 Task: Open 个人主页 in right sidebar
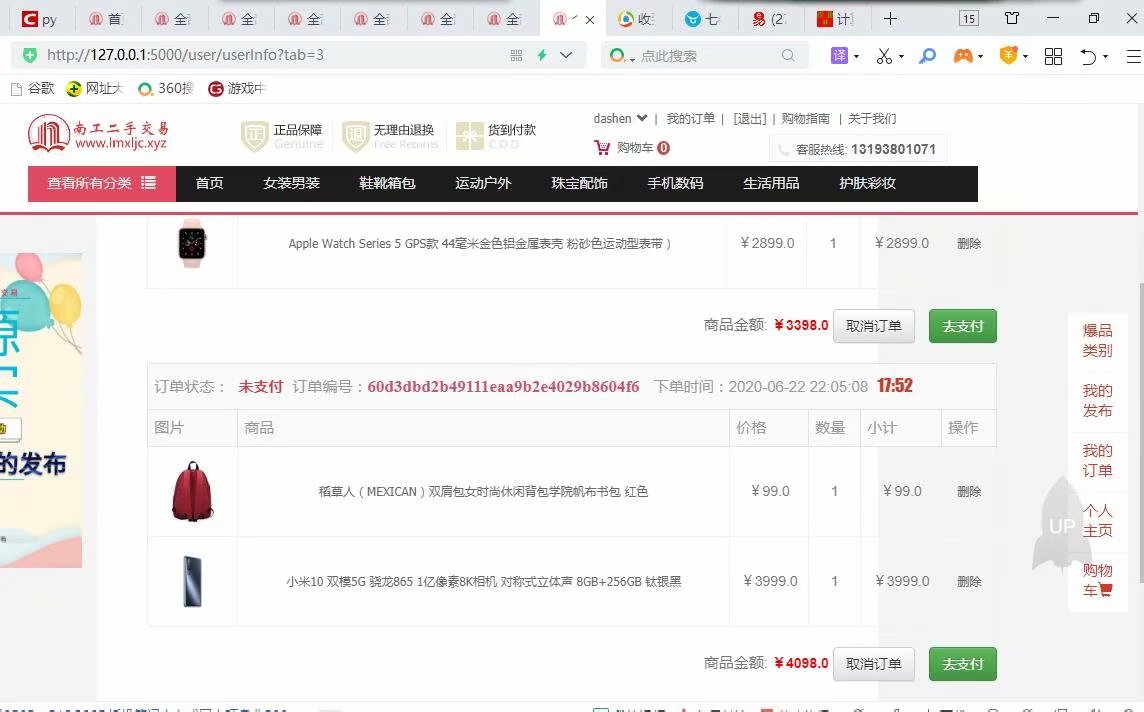[1097, 520]
